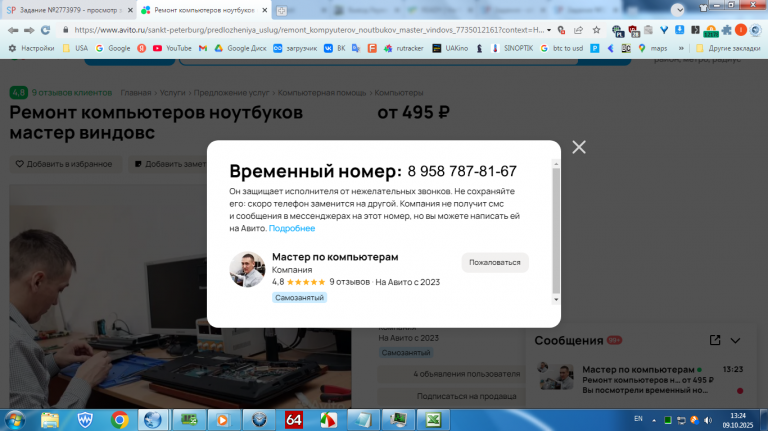Open the Excel taskbar icon
Image resolution: width=768 pixels, height=431 pixels.
pos(433,420)
